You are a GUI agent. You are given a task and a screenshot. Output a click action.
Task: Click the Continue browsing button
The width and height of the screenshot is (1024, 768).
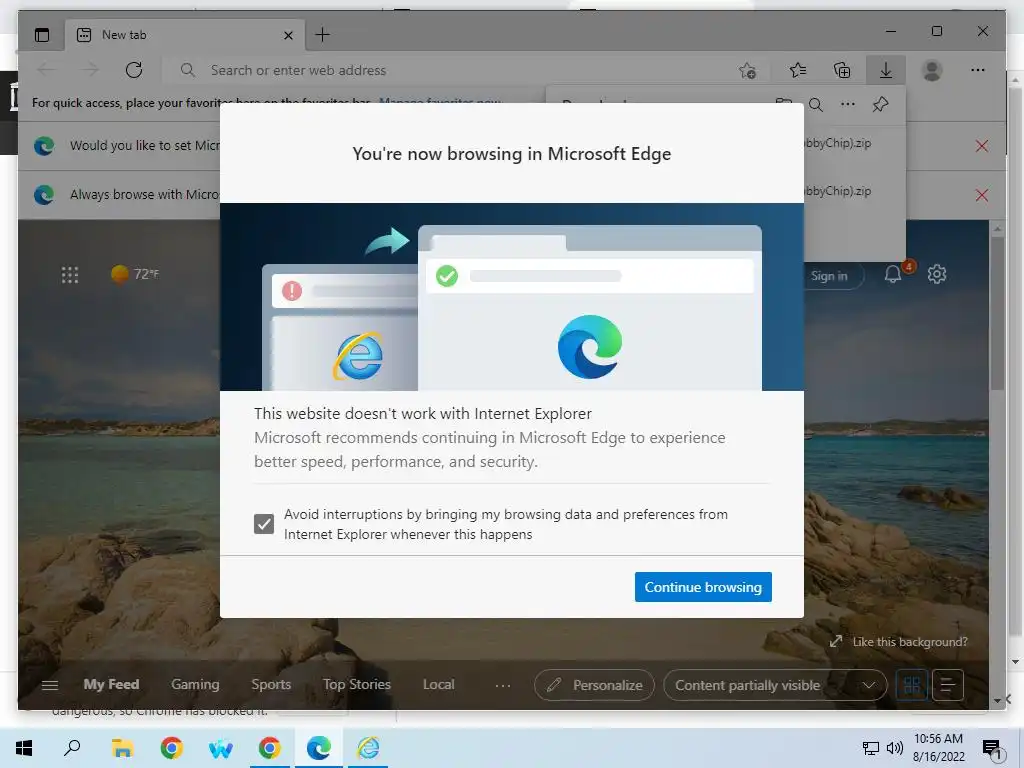(703, 587)
